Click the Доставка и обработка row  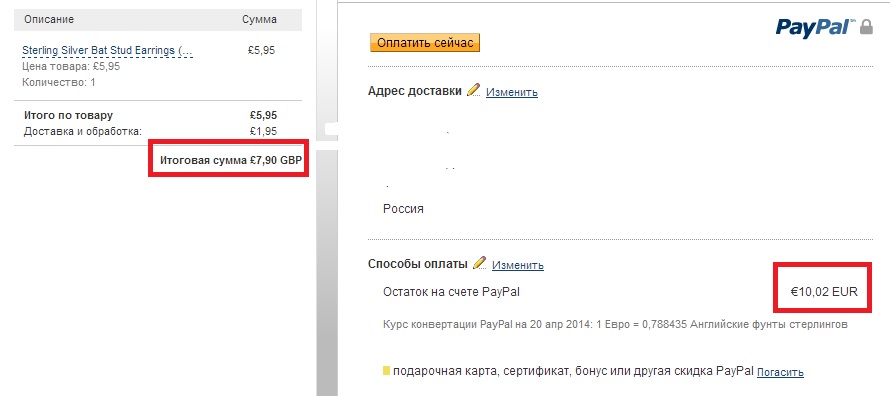click(x=150, y=132)
